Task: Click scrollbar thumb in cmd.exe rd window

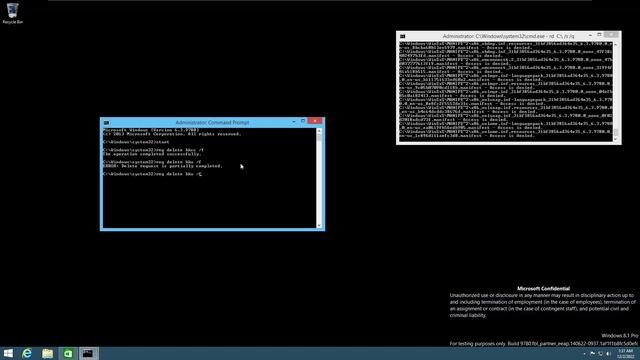Action: coord(616,132)
